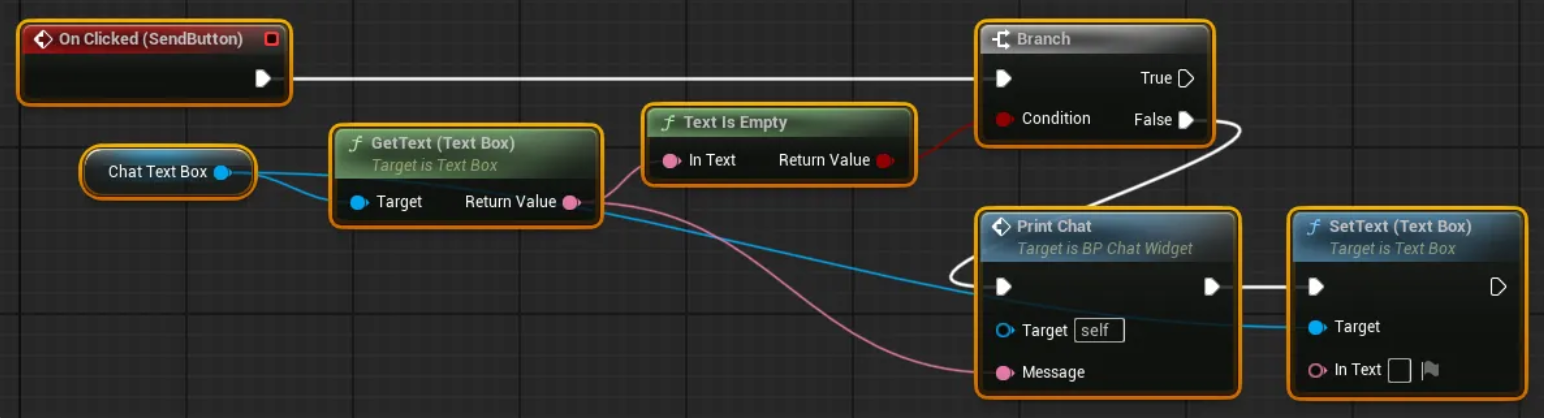
Task: Select the SetText (Text Box) node title
Action: click(1400, 226)
